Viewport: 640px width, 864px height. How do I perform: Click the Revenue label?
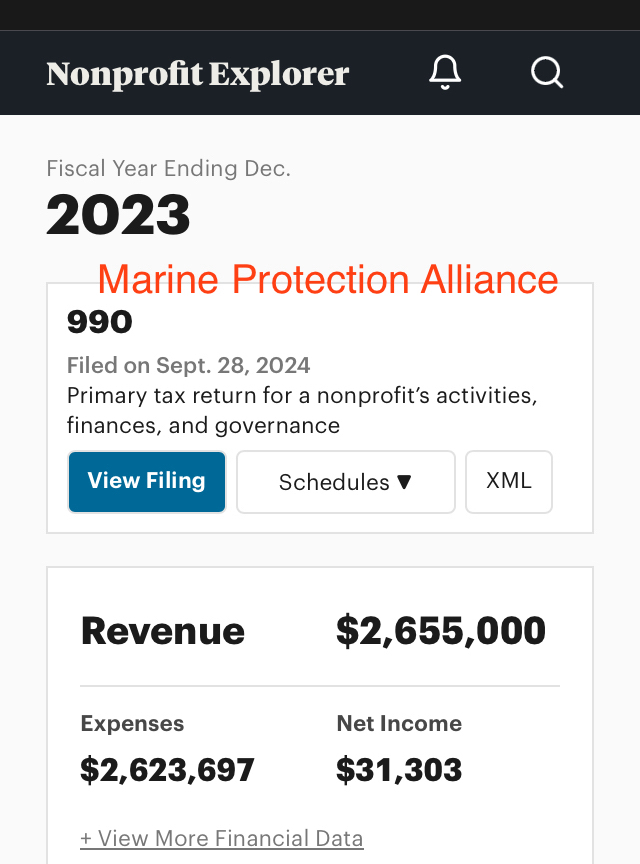(163, 631)
